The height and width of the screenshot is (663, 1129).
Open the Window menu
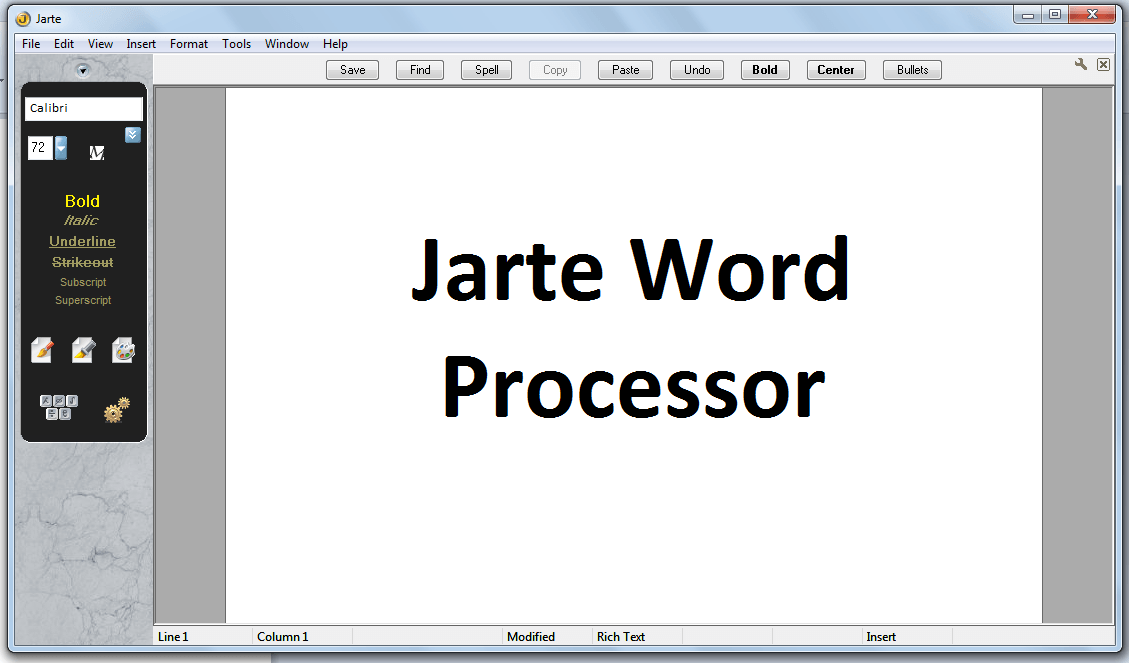click(x=287, y=44)
